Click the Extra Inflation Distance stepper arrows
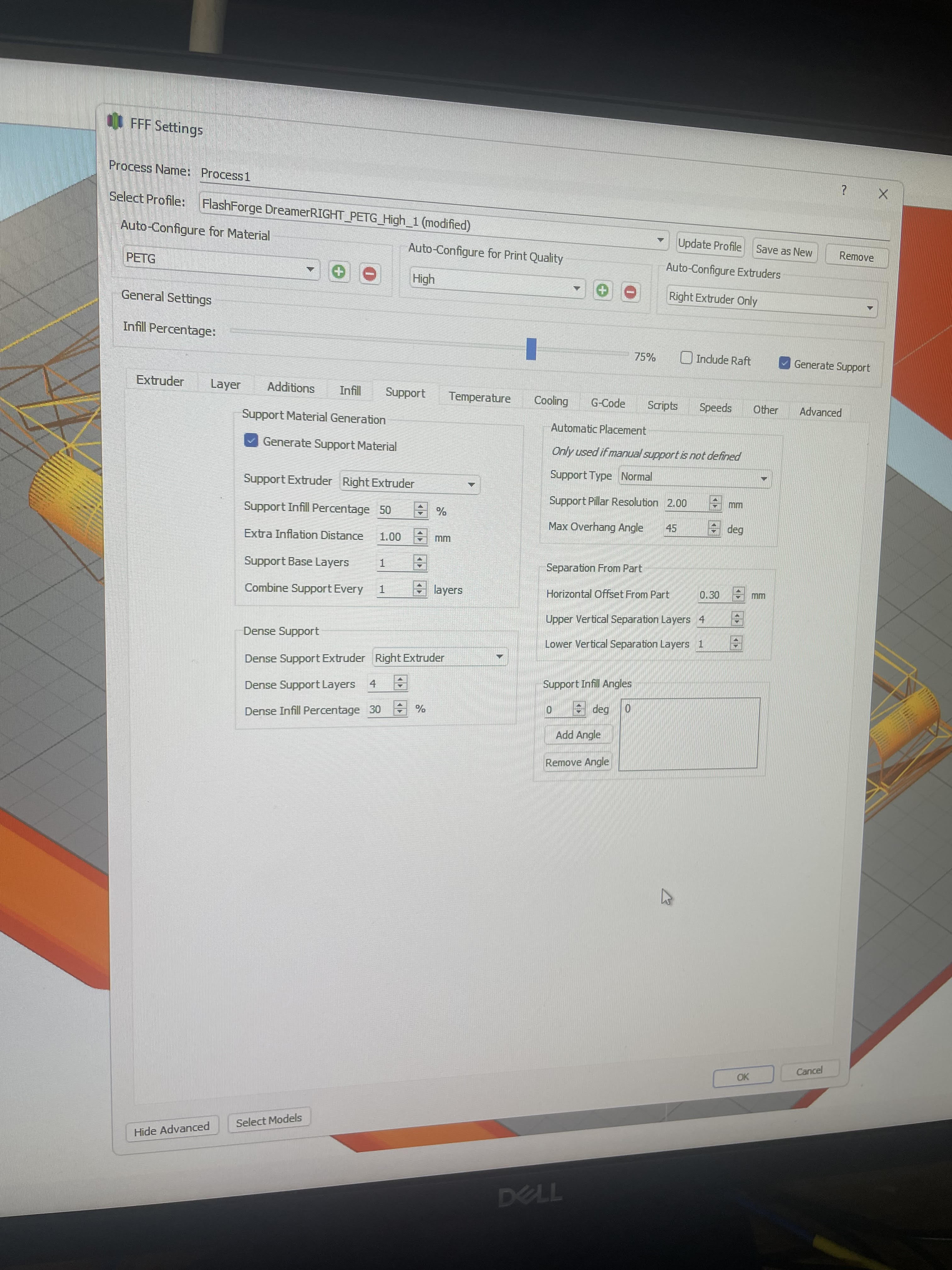 click(421, 536)
